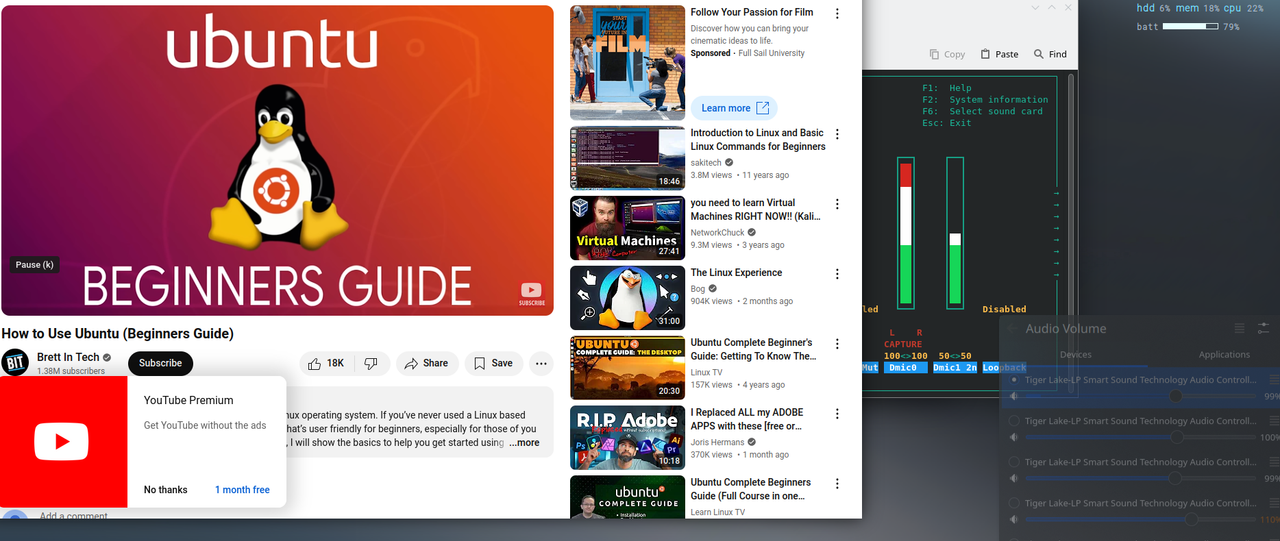This screenshot has height=541, width=1280.
Task: Select the currently active Tiger Lake radio button
Action: pyautogui.click(x=1015, y=380)
